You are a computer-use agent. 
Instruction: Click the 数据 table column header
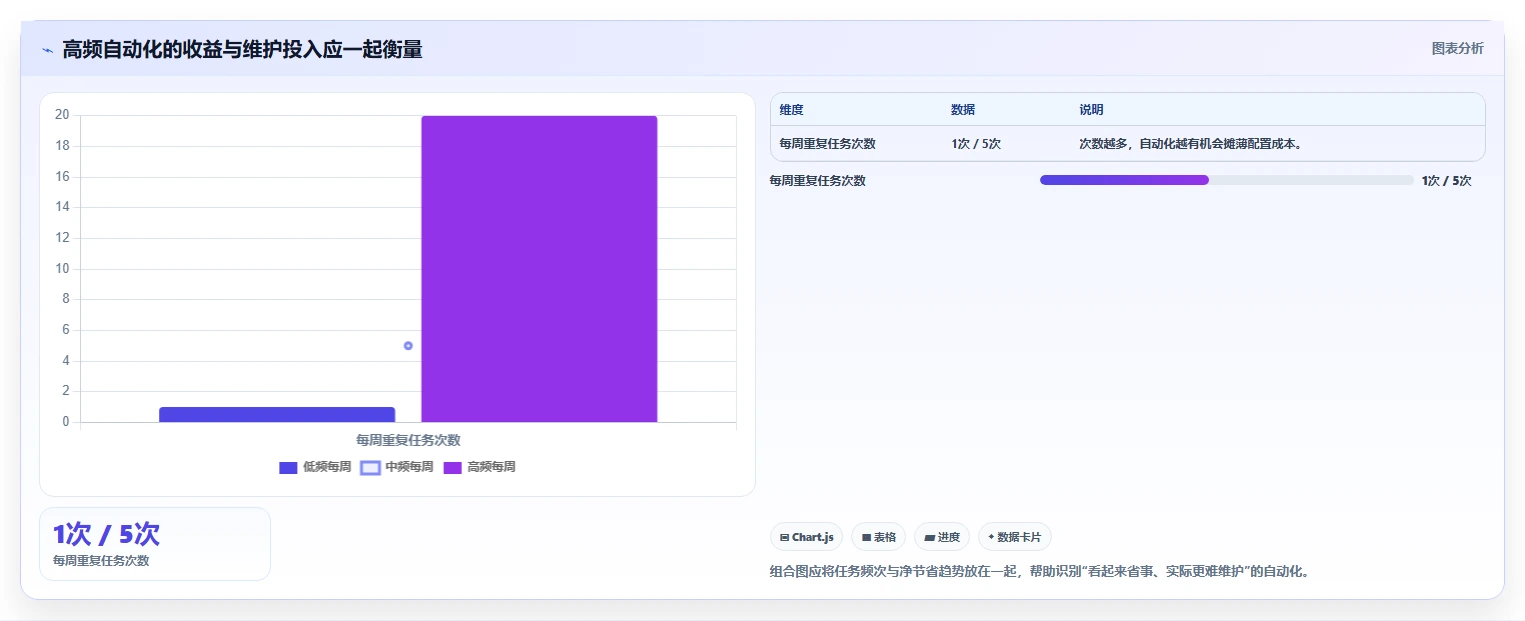963,110
